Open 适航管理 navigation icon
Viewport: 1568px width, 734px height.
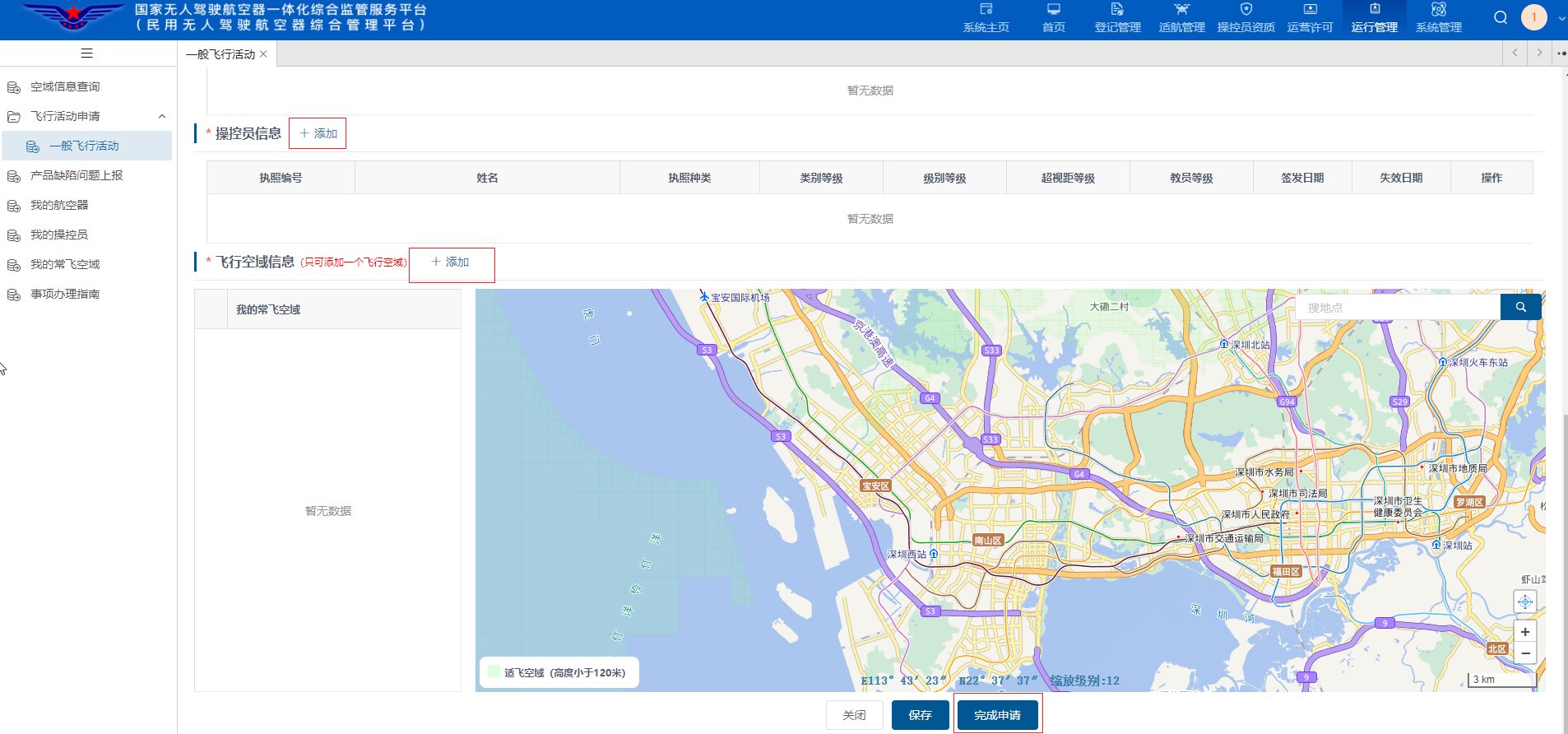click(1181, 10)
